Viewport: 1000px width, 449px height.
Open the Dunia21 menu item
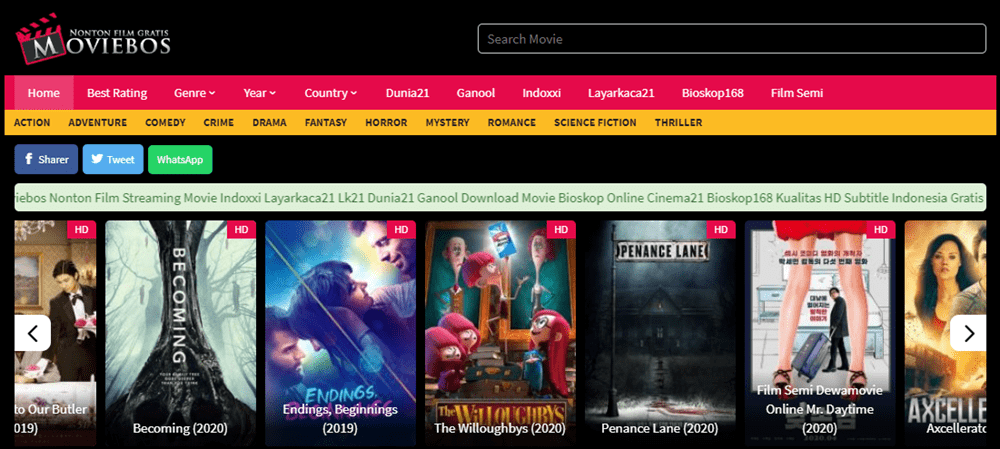[x=408, y=92]
